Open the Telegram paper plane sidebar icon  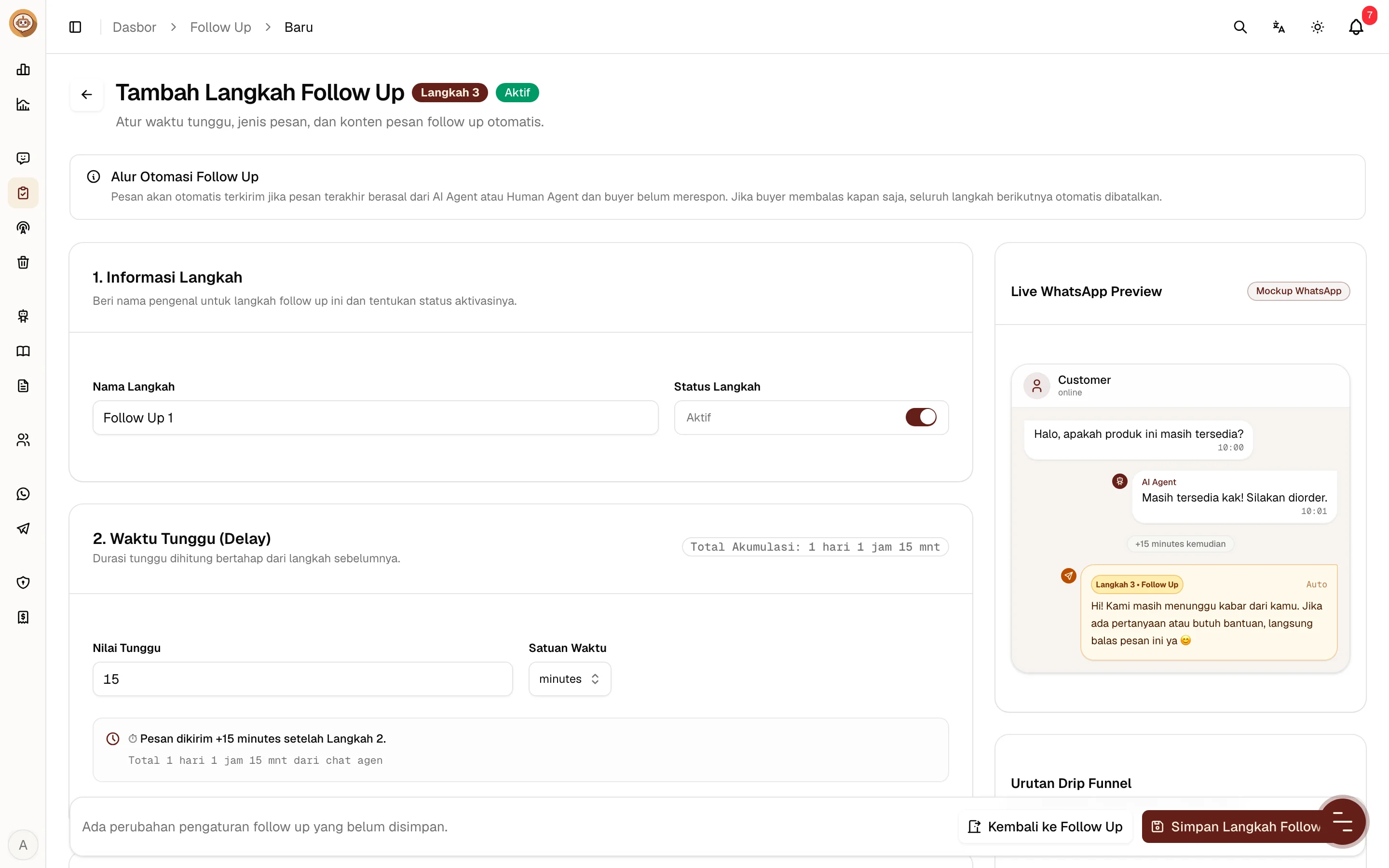23,529
